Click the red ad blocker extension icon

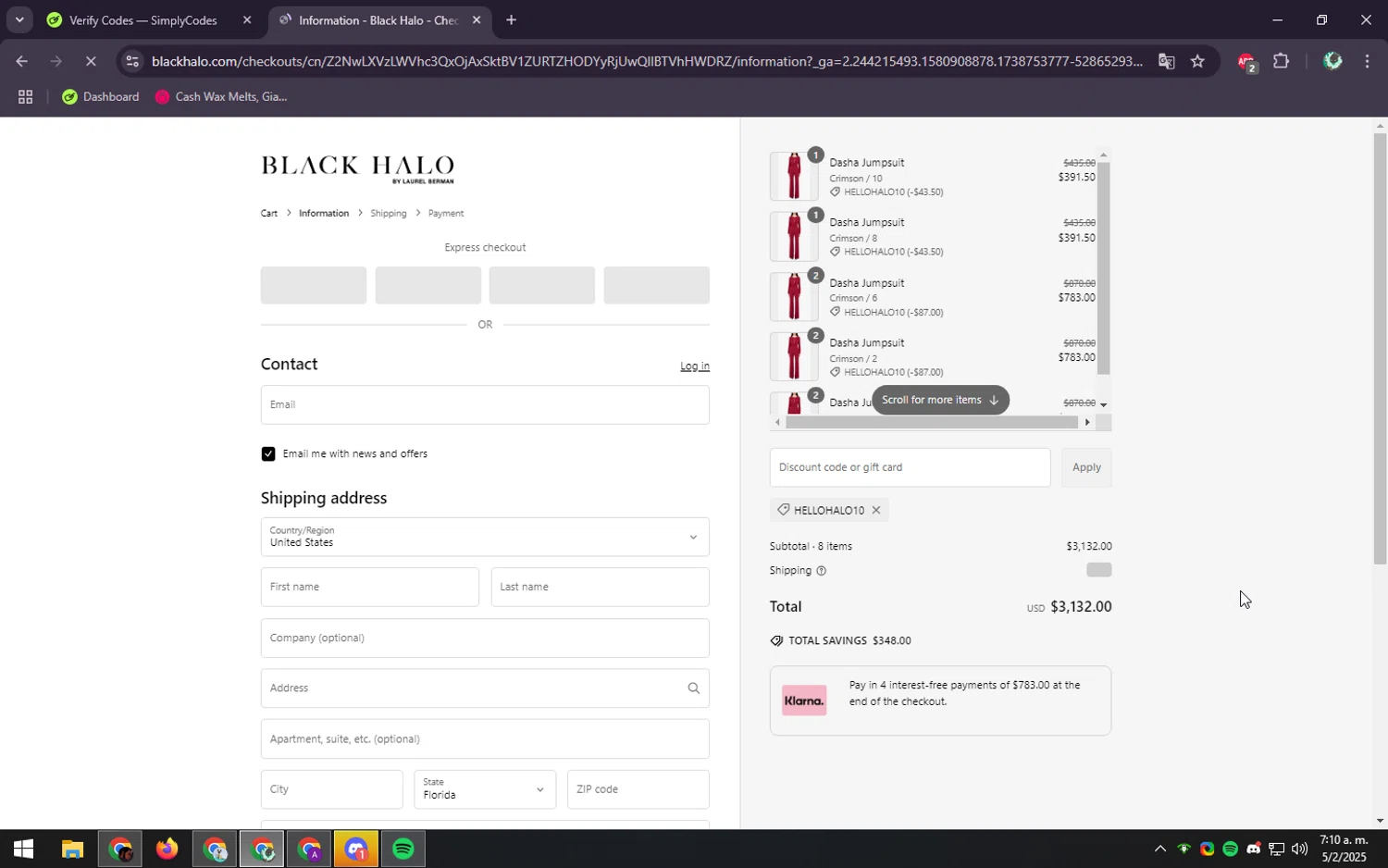[x=1245, y=62]
